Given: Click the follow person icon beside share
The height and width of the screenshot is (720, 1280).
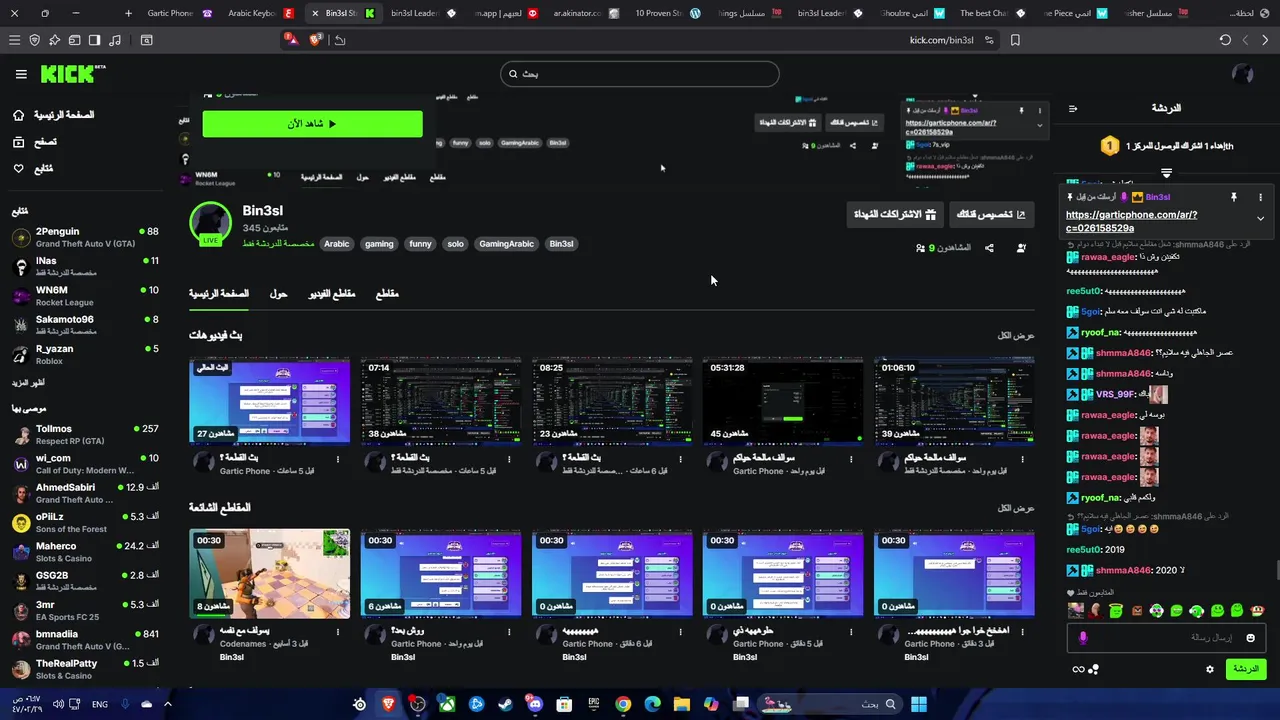Looking at the screenshot, I should click(x=1021, y=248).
